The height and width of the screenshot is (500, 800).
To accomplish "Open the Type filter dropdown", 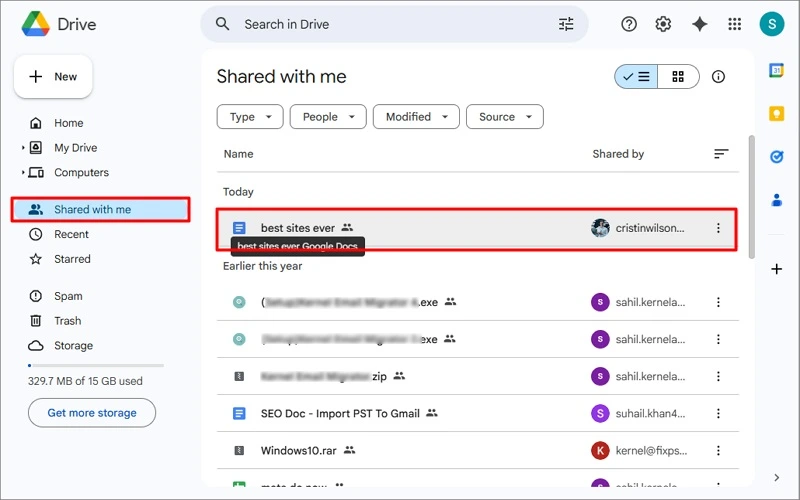I will 250,117.
